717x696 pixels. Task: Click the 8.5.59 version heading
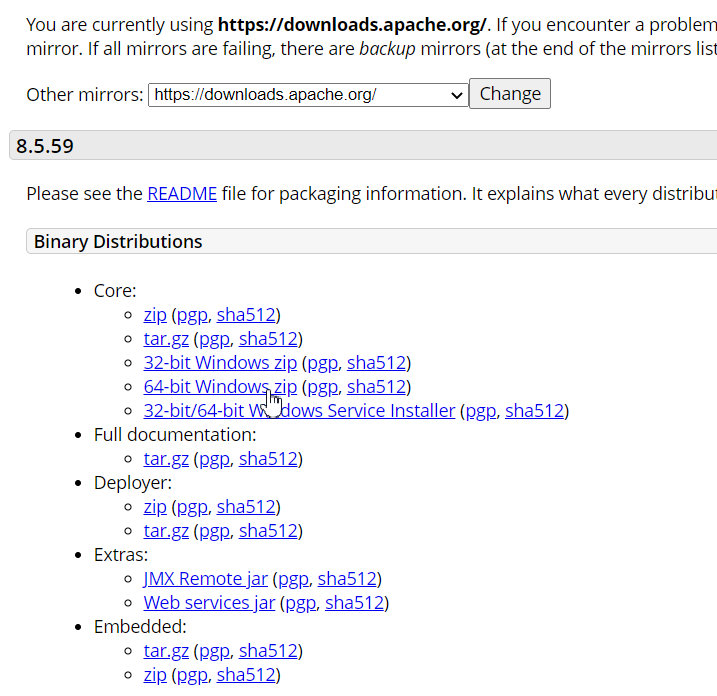(x=45, y=146)
